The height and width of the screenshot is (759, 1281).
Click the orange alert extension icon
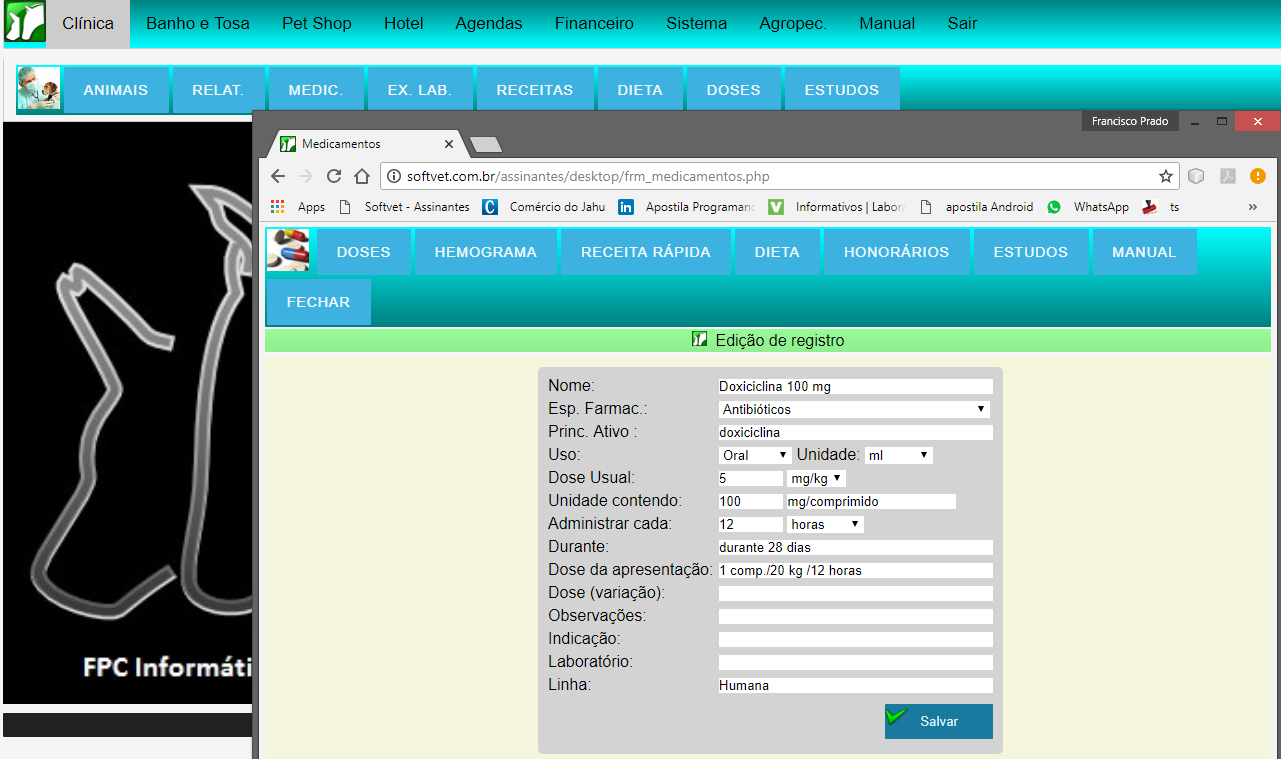coord(1258,176)
